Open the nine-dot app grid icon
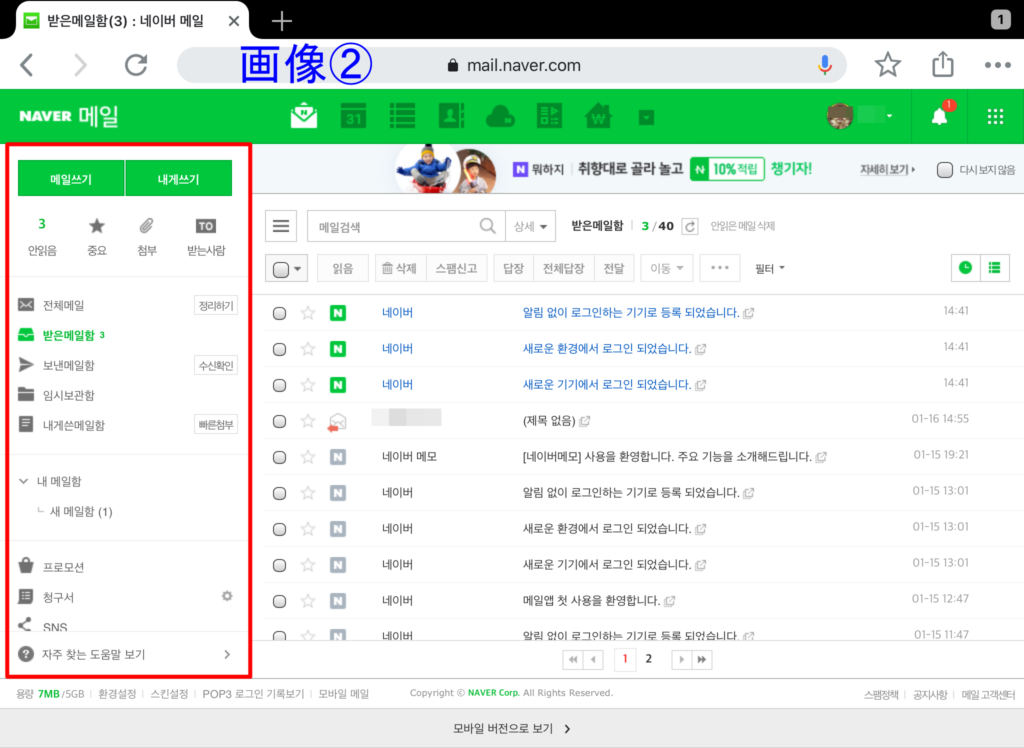1024x748 pixels. 995,116
